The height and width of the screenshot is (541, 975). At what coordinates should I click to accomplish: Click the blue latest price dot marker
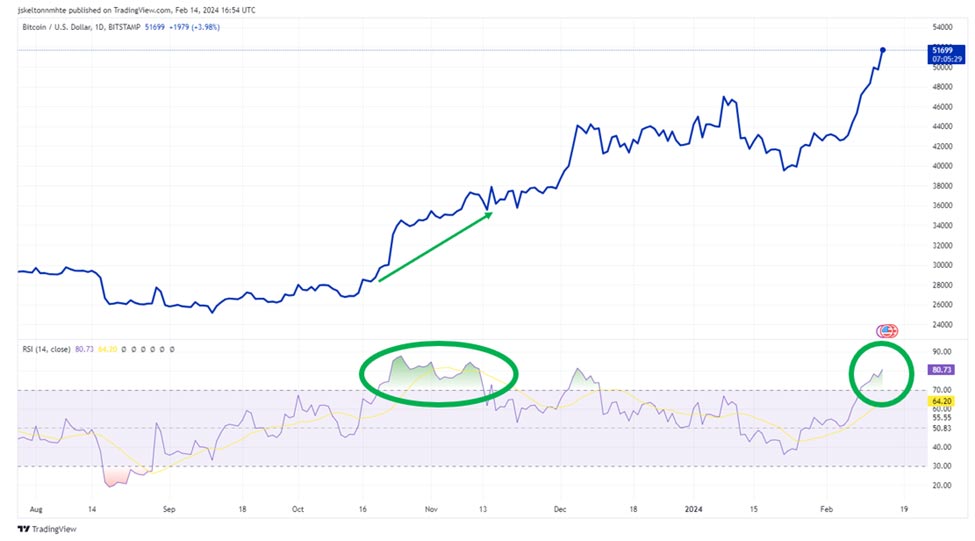click(x=882, y=49)
